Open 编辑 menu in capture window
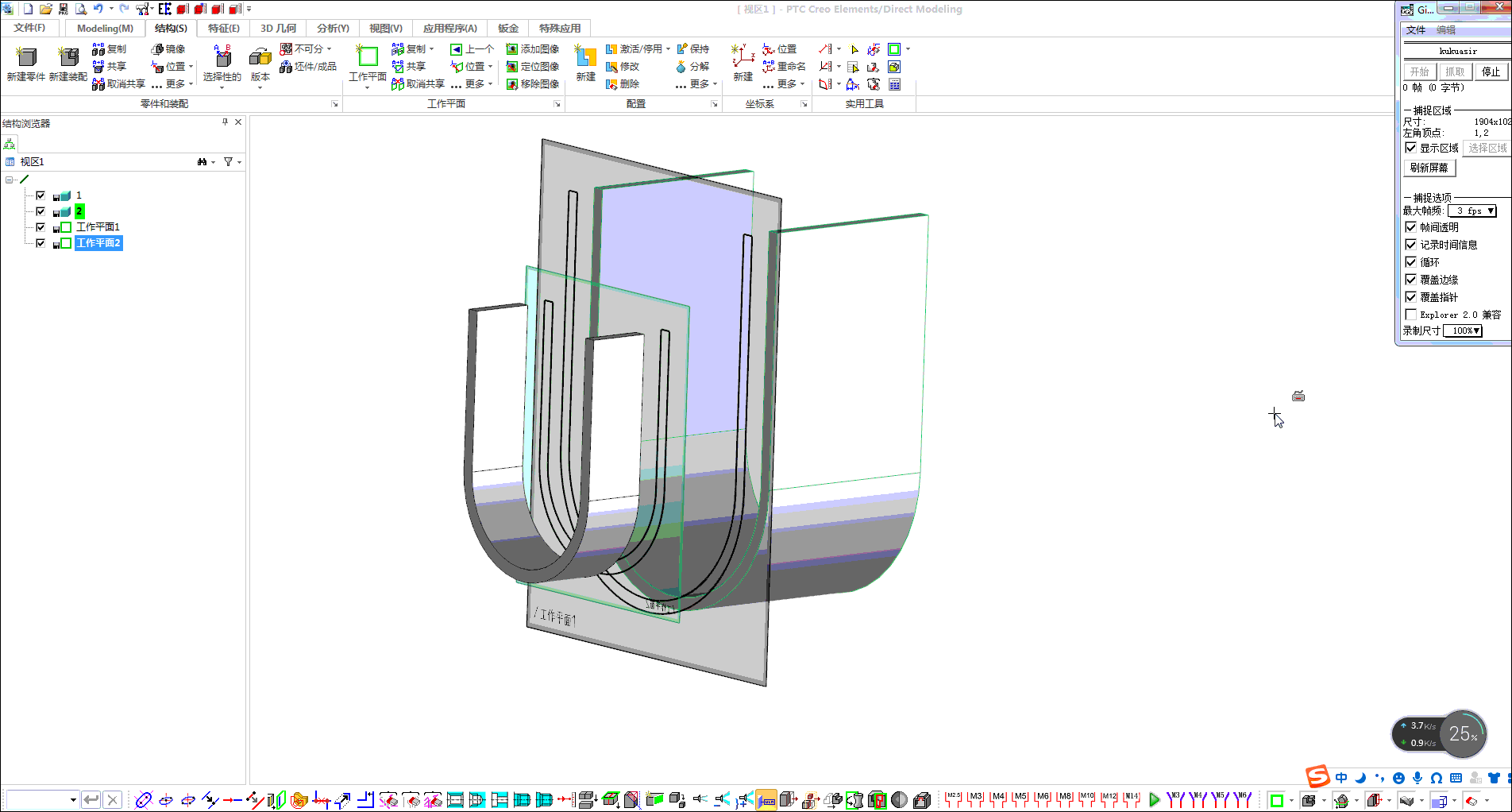The width and height of the screenshot is (1512, 812). click(1446, 30)
